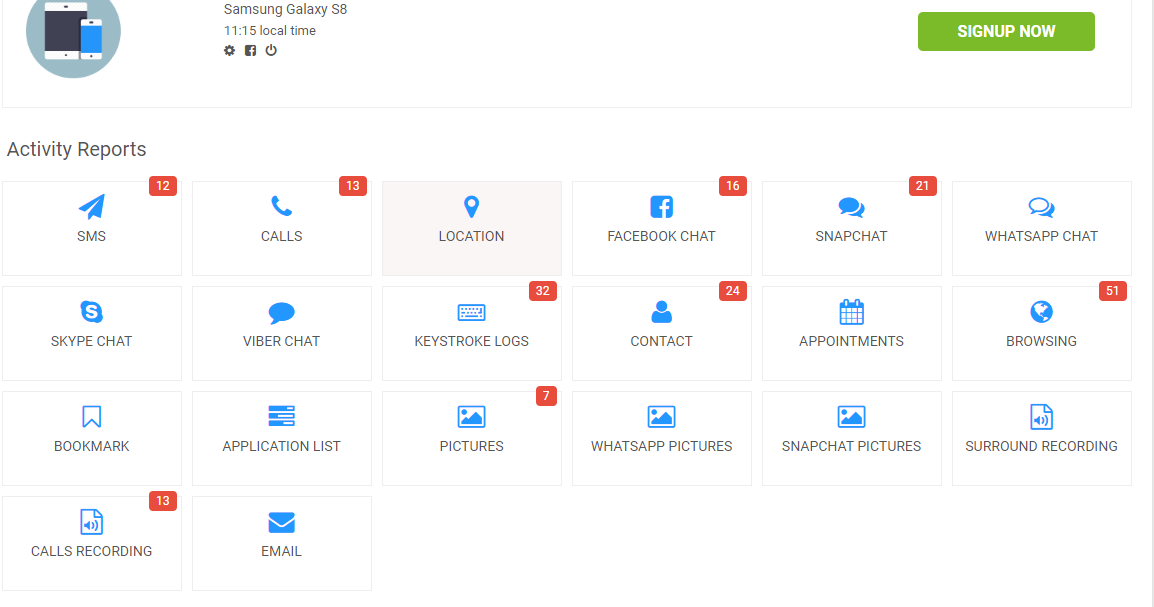
Task: Open the PICTURES report label
Action: pyautogui.click(x=472, y=447)
